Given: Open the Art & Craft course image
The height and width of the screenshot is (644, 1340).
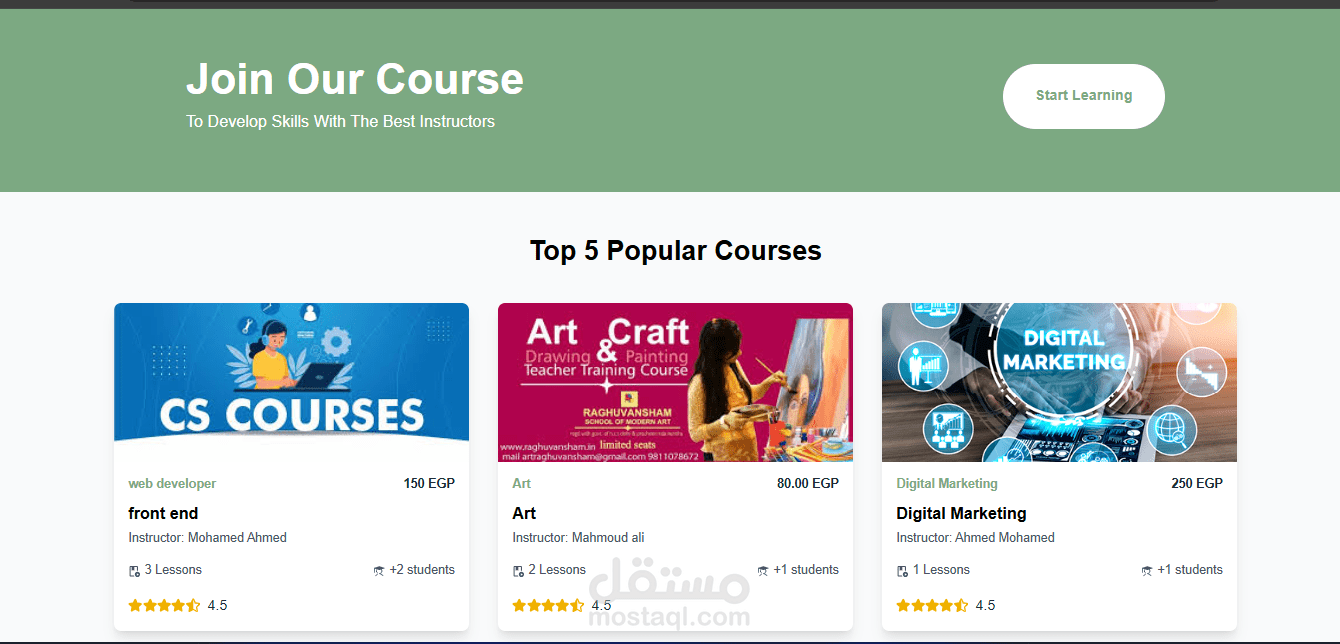Looking at the screenshot, I should point(675,382).
